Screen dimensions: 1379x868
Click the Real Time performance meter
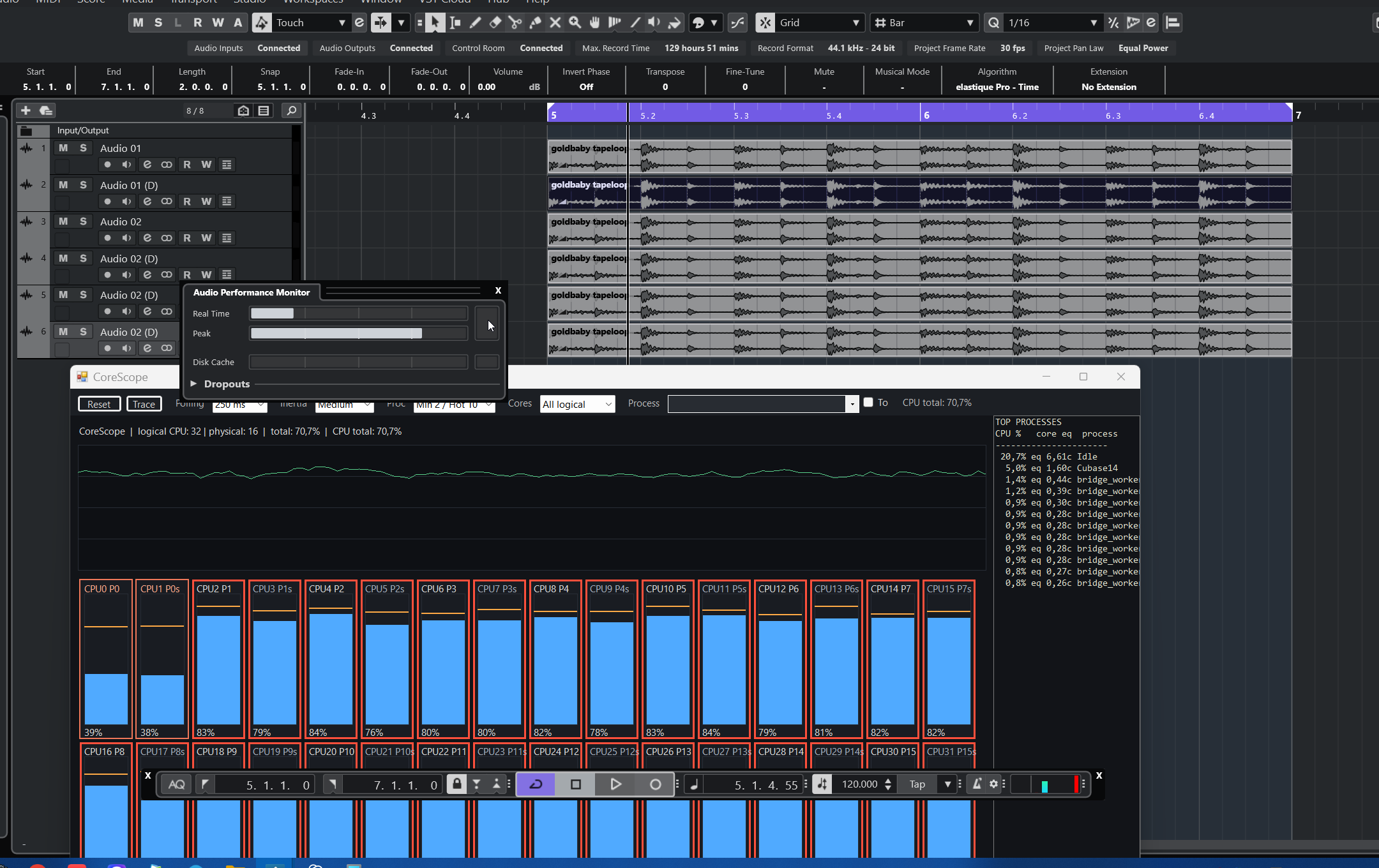click(x=358, y=313)
